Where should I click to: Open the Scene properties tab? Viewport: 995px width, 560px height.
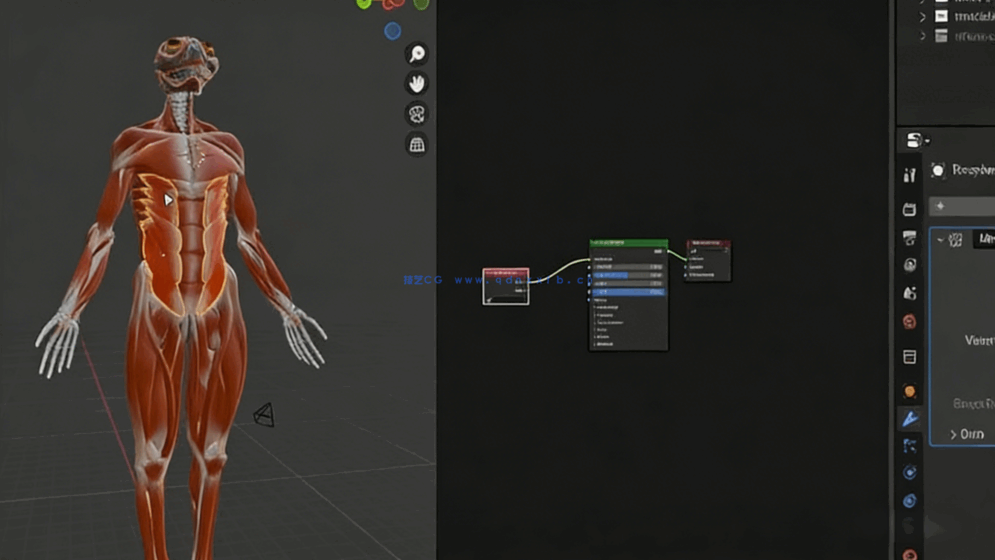(909, 293)
